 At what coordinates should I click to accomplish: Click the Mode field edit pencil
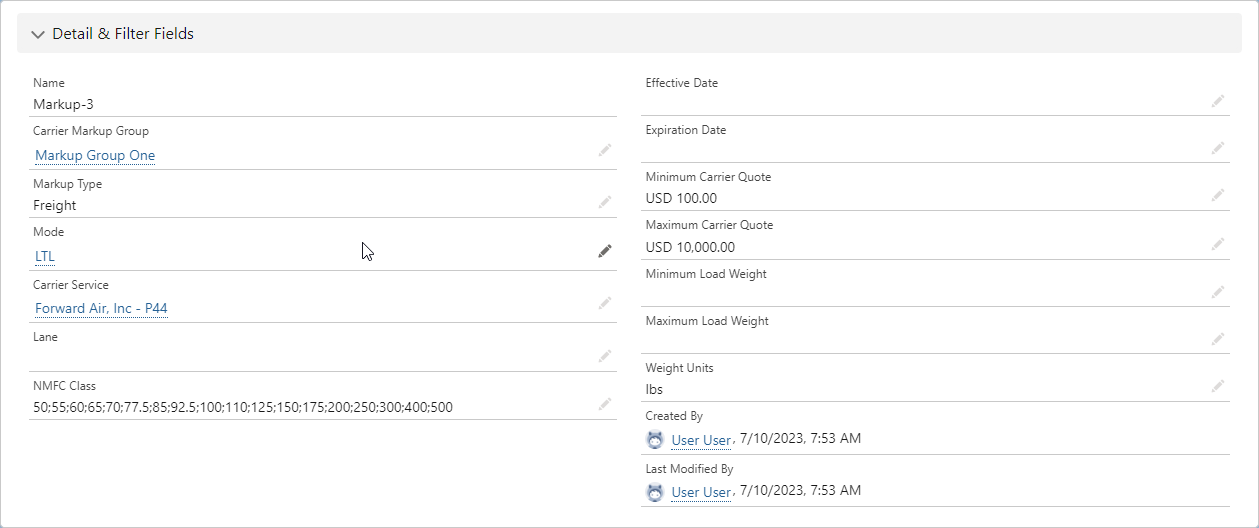(605, 251)
